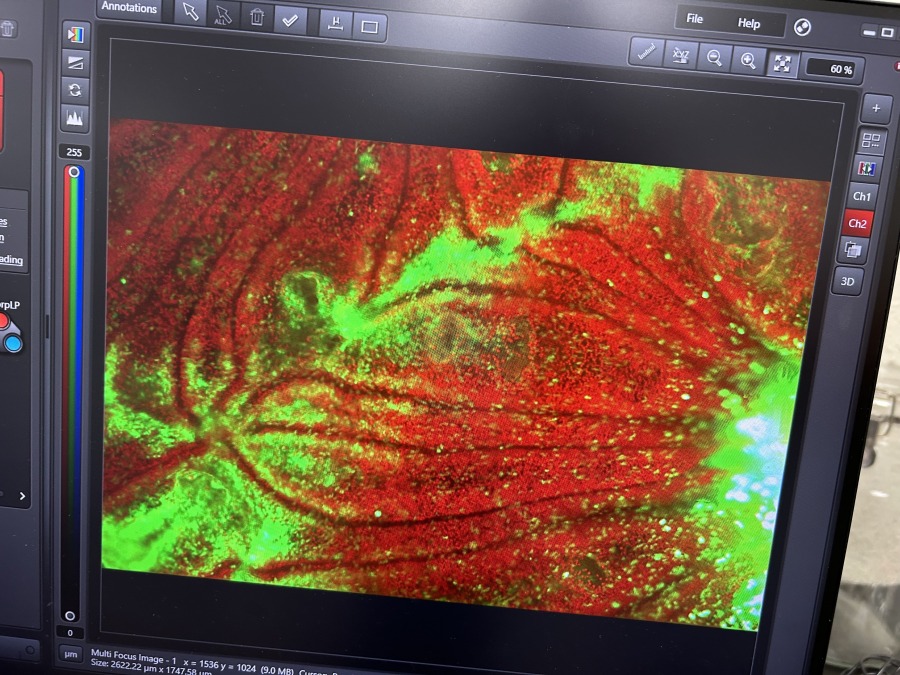Click the underlined 'ading' link in left panel

point(11,259)
